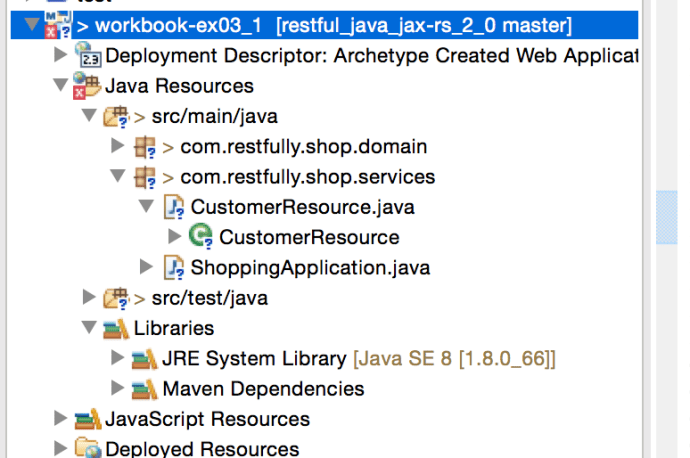690x458 pixels.
Task: Select the Deployed Resources item
Action: click(201, 449)
